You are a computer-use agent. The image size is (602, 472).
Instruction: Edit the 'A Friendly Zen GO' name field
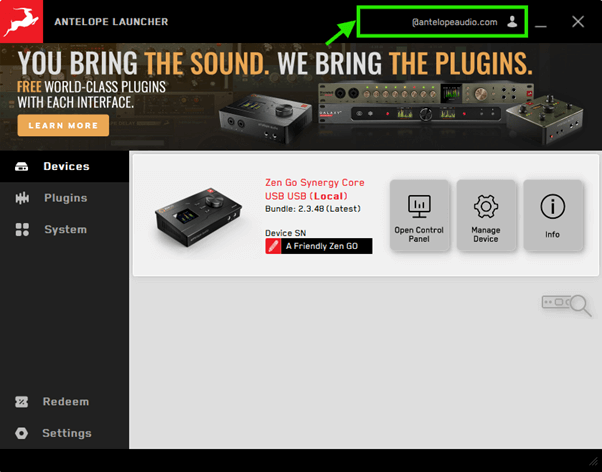click(x=326, y=246)
